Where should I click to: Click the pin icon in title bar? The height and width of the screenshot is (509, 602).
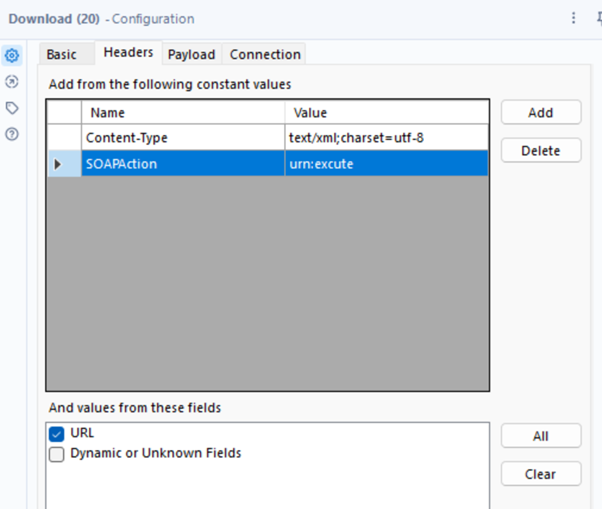tap(596, 18)
